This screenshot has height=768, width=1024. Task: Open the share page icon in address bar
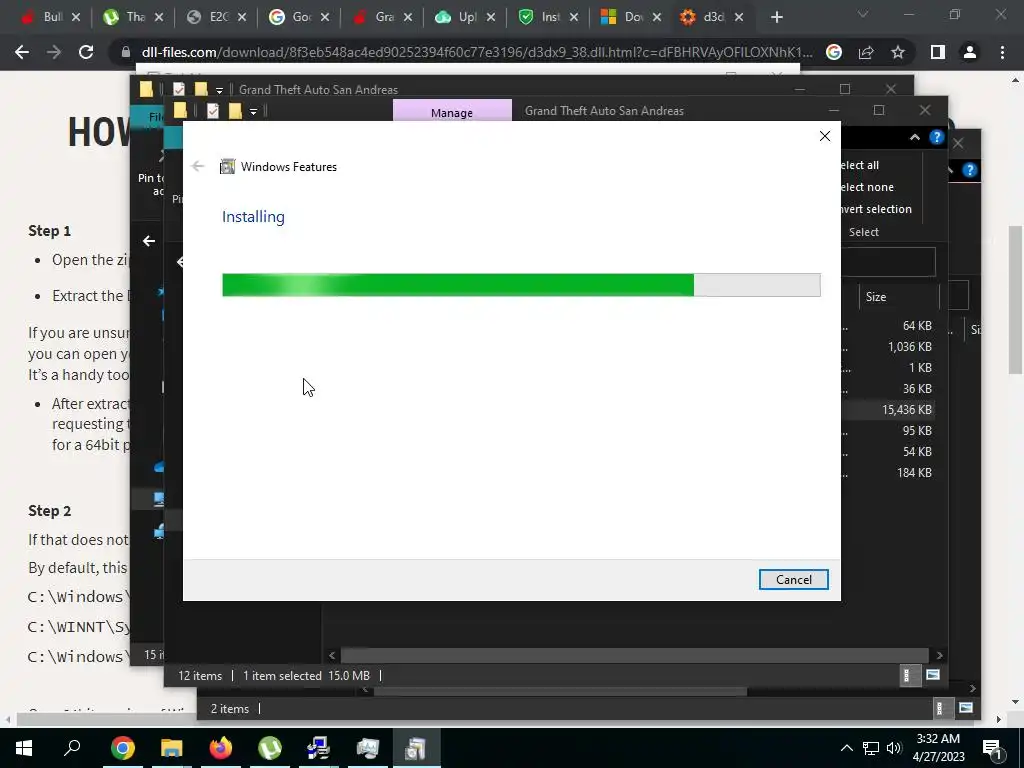pyautogui.click(x=866, y=52)
